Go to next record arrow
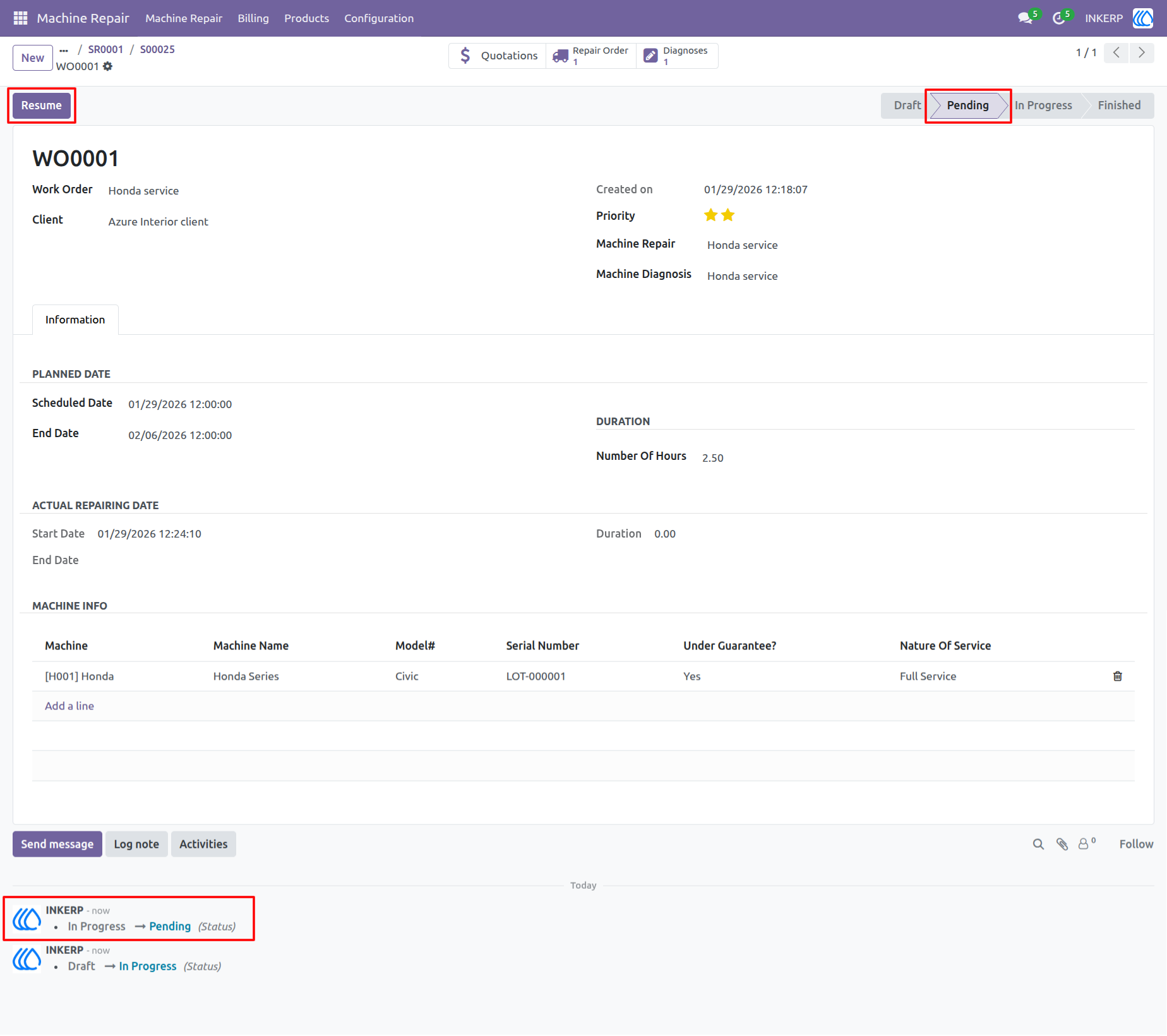 (1142, 53)
